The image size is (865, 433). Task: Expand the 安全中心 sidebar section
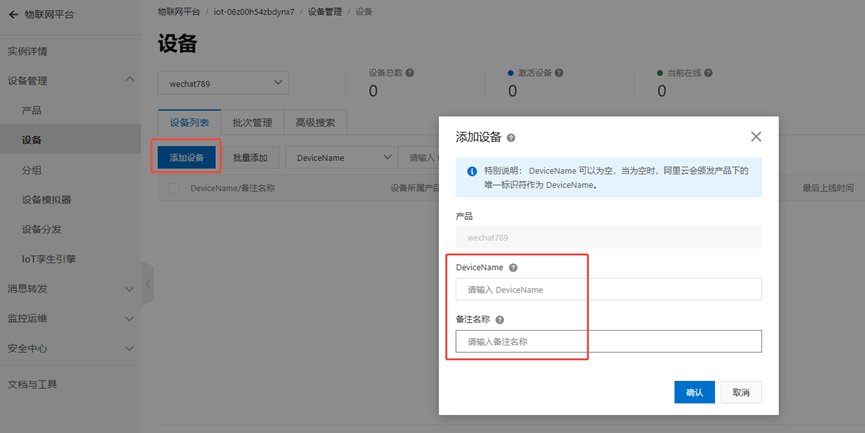pyautogui.click(x=129, y=349)
